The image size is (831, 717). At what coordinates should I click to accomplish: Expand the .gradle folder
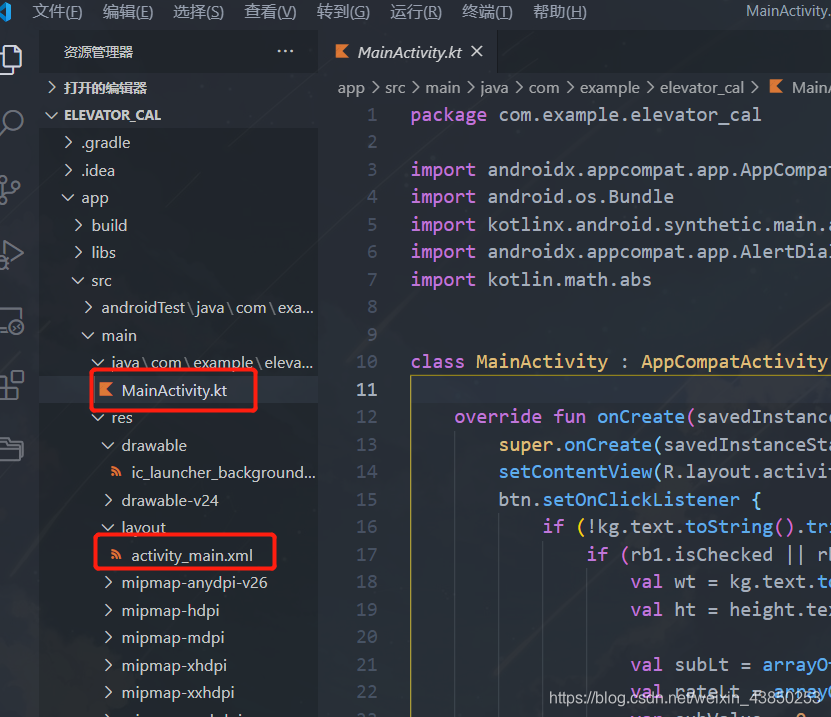(179, 143)
